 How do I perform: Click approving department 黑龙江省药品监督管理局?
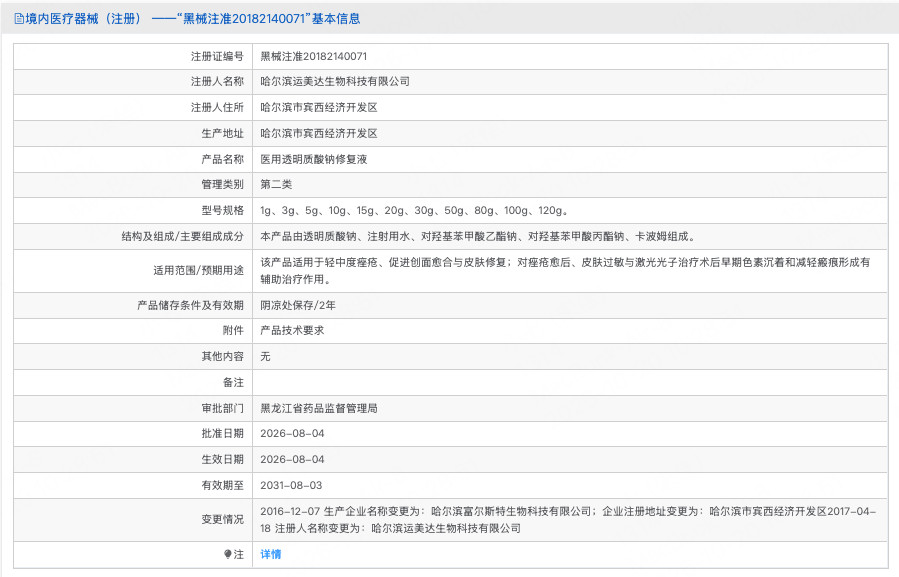pos(319,408)
